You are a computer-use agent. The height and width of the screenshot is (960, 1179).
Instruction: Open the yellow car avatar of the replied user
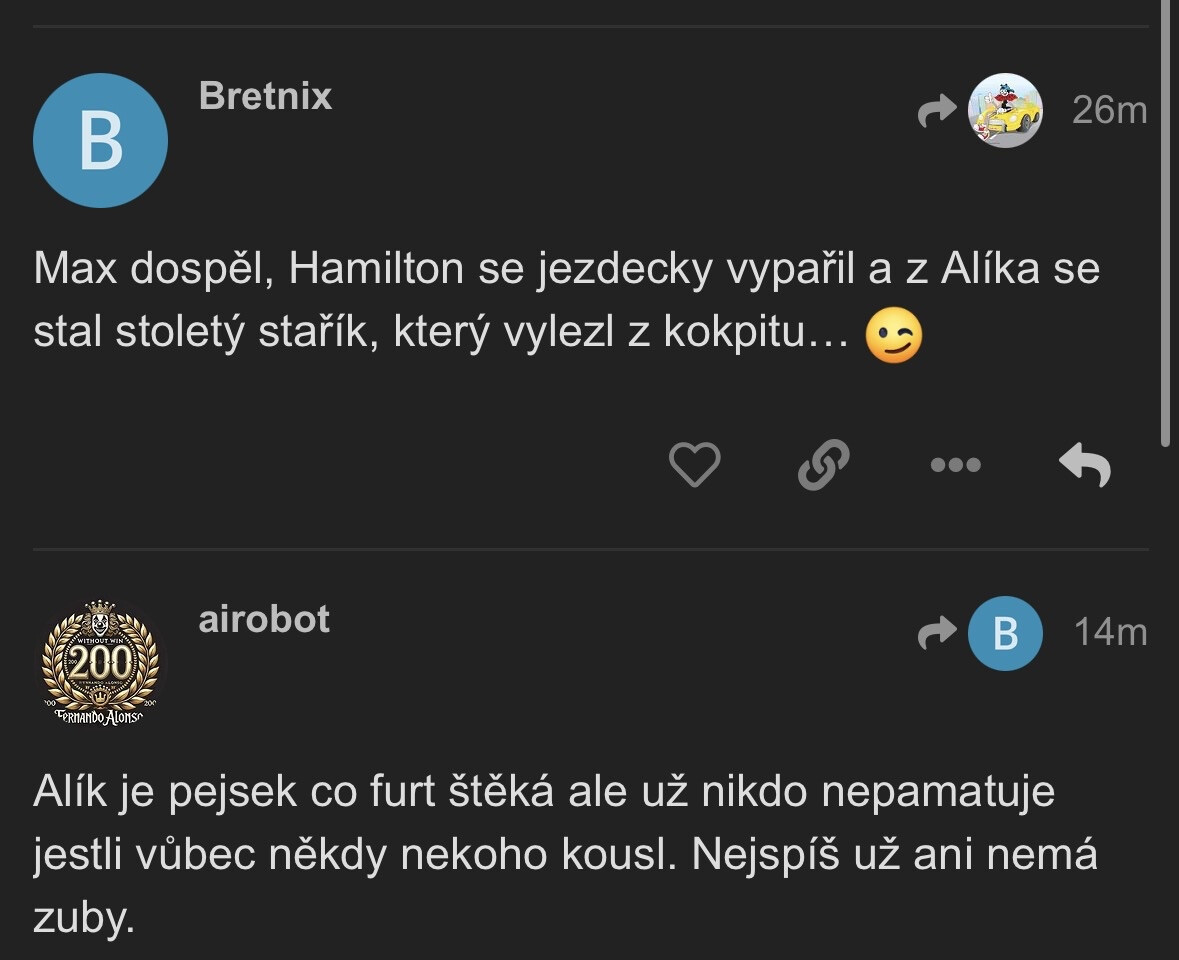[1005, 111]
